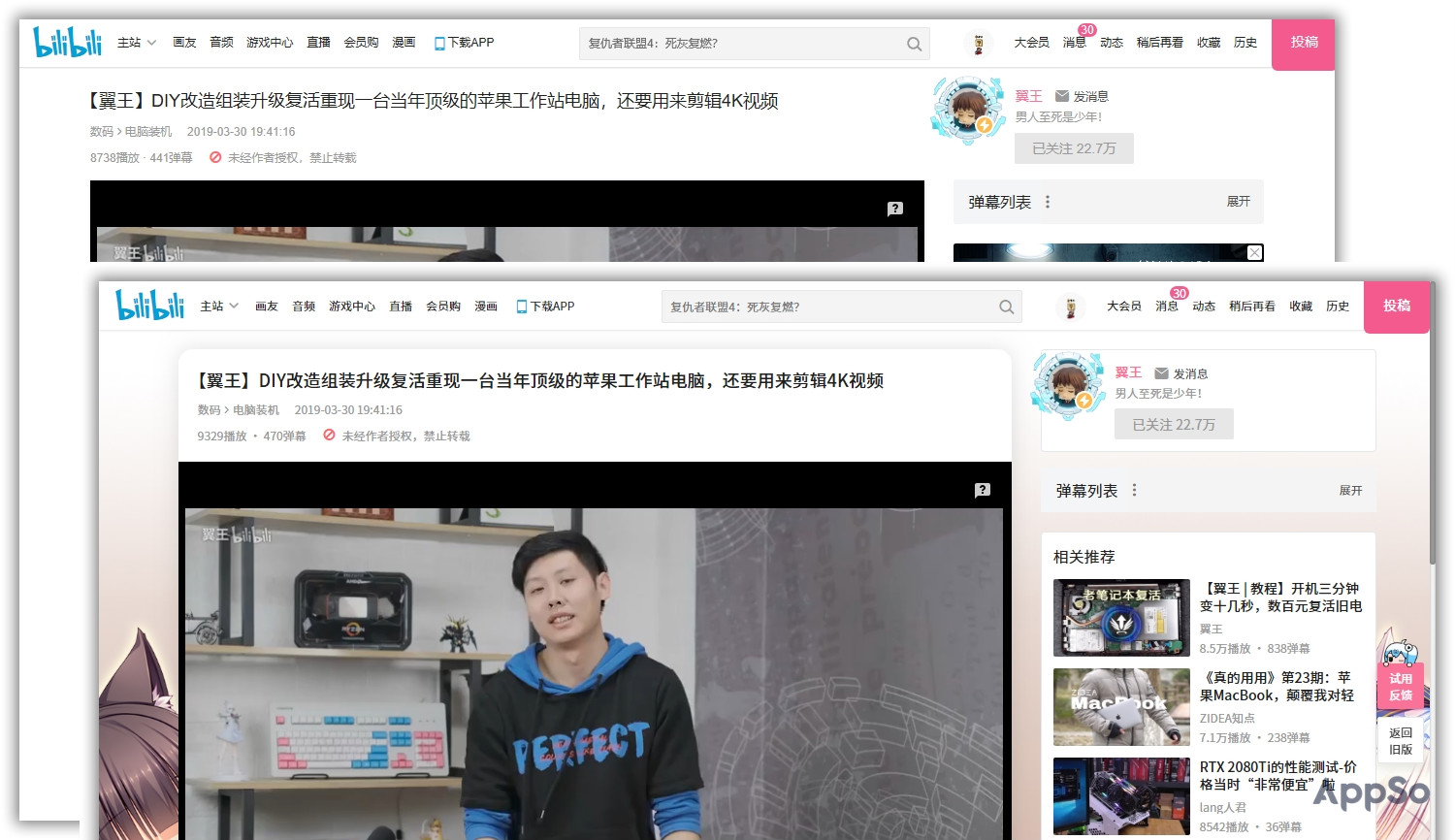Expand the 弹幕列表 panel via 展开
1455x840 pixels.
coord(1349,492)
